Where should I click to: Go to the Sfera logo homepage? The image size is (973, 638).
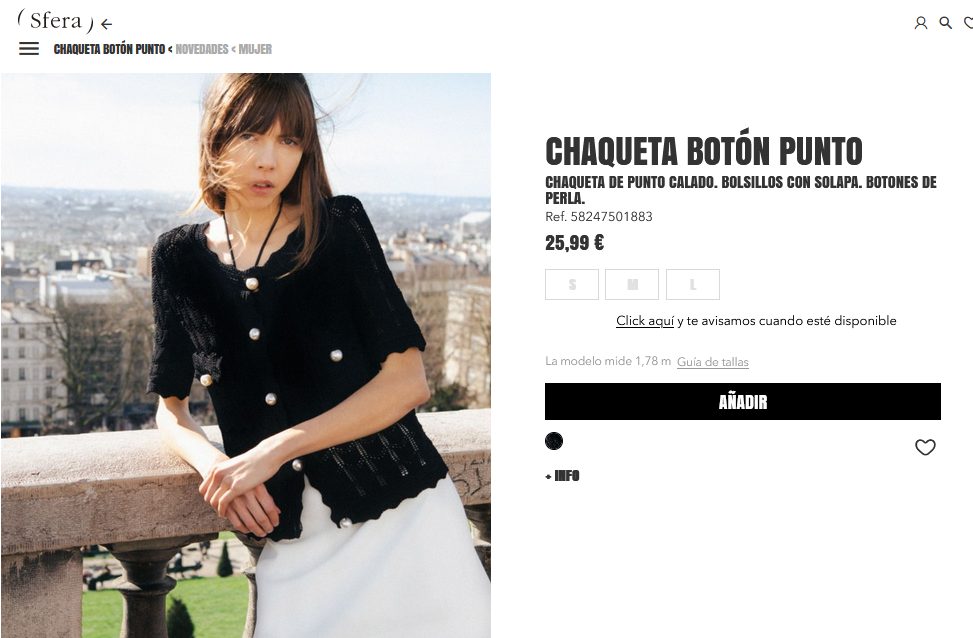pyautogui.click(x=56, y=21)
